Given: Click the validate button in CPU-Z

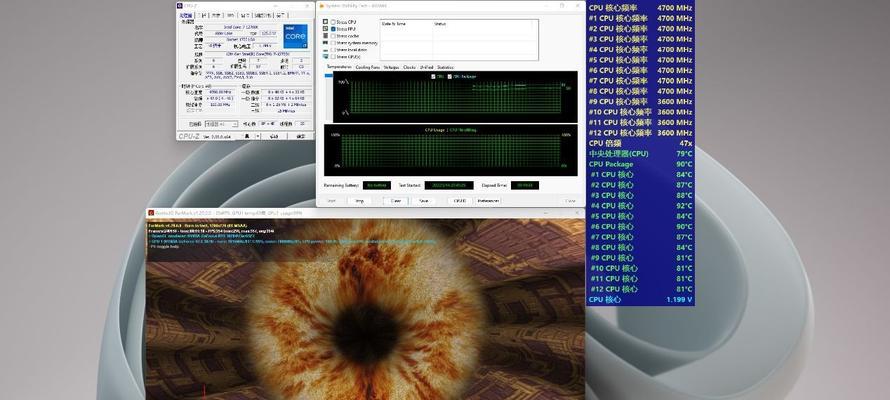Looking at the screenshot, I should coord(275,136).
